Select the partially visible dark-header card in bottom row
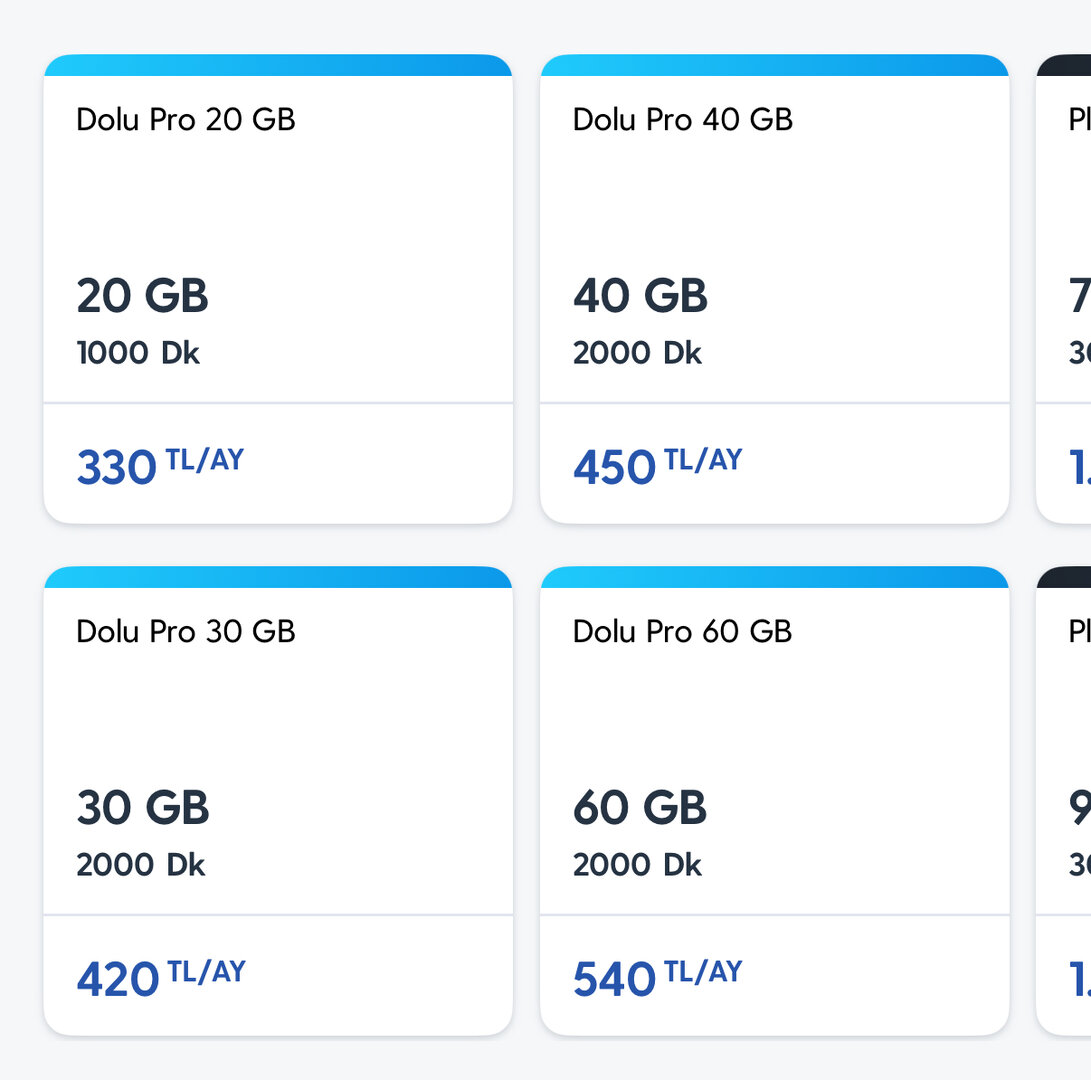Screen dimensions: 1091x1080 [x=1066, y=800]
